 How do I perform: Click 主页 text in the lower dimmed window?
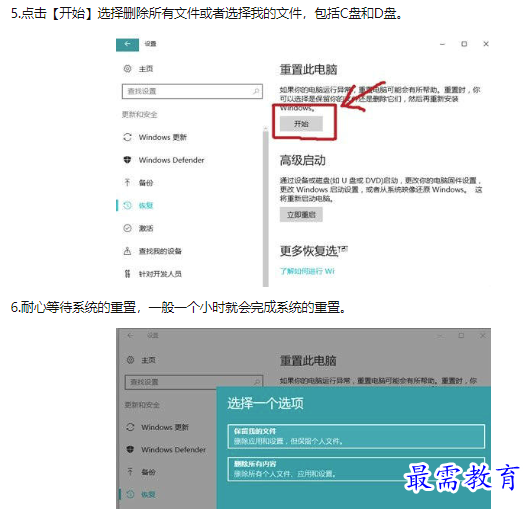(x=148, y=360)
